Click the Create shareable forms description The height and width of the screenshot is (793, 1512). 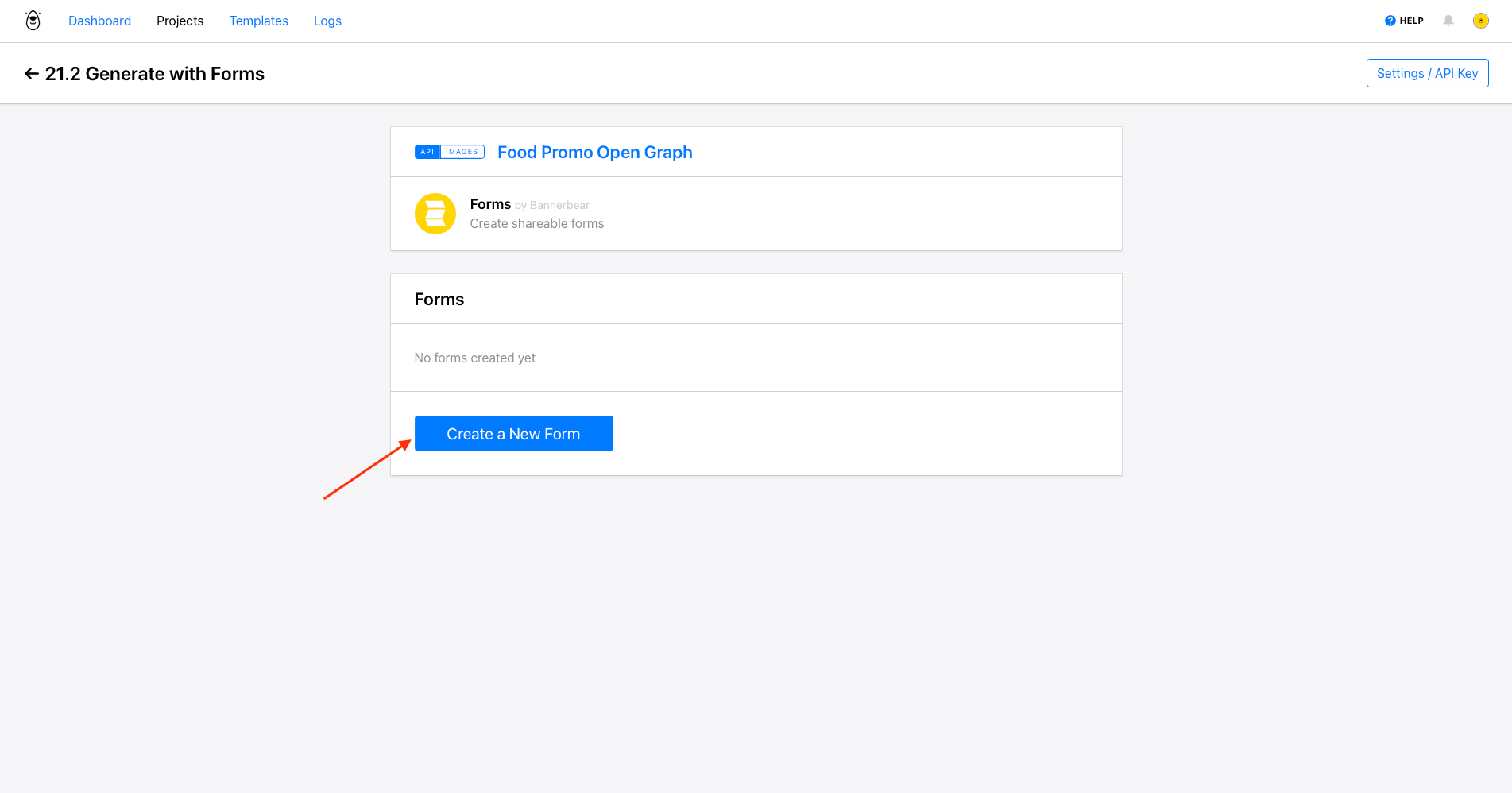[x=536, y=223]
